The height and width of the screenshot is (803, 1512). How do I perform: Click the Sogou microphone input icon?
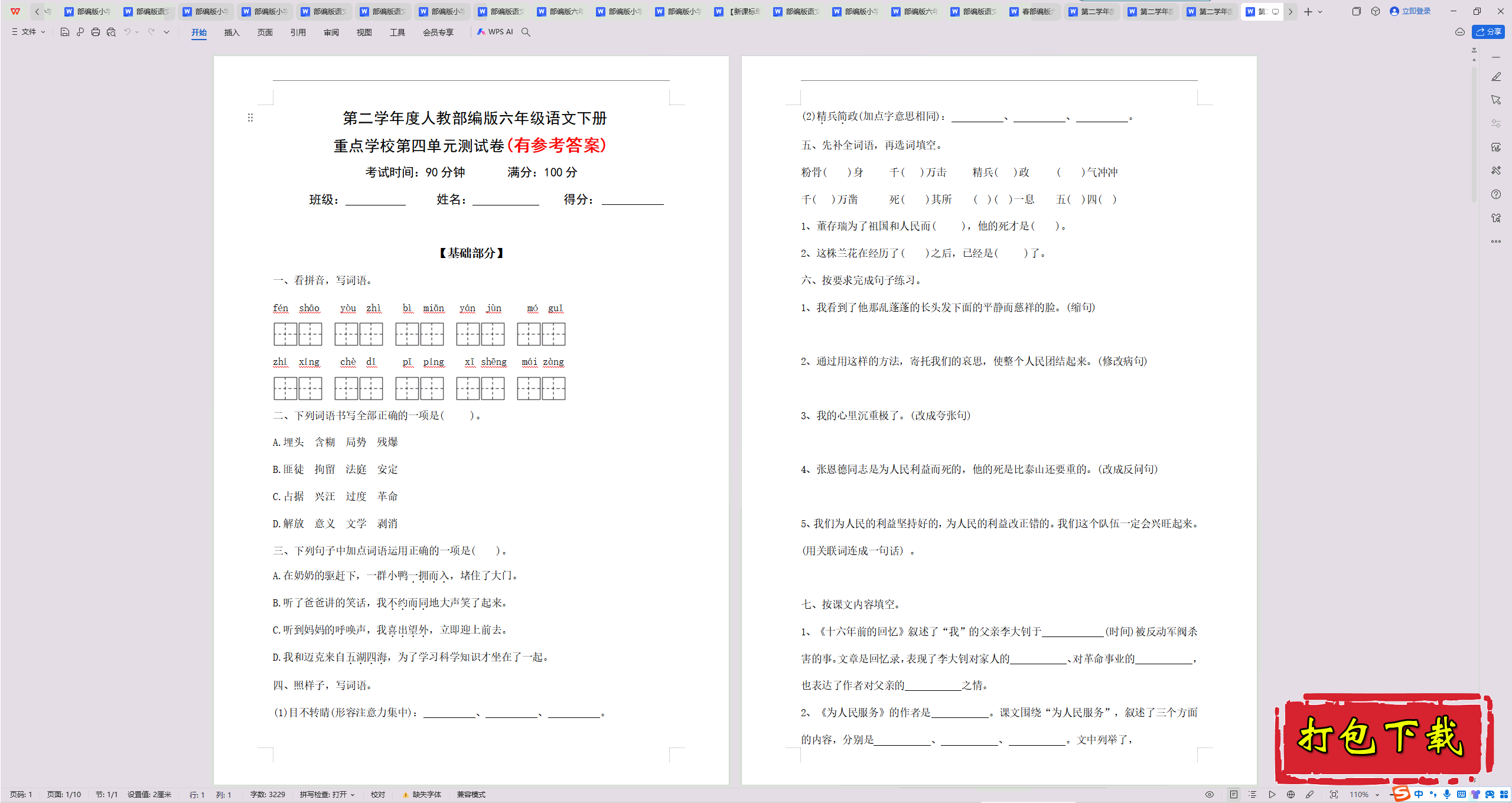(1446, 795)
